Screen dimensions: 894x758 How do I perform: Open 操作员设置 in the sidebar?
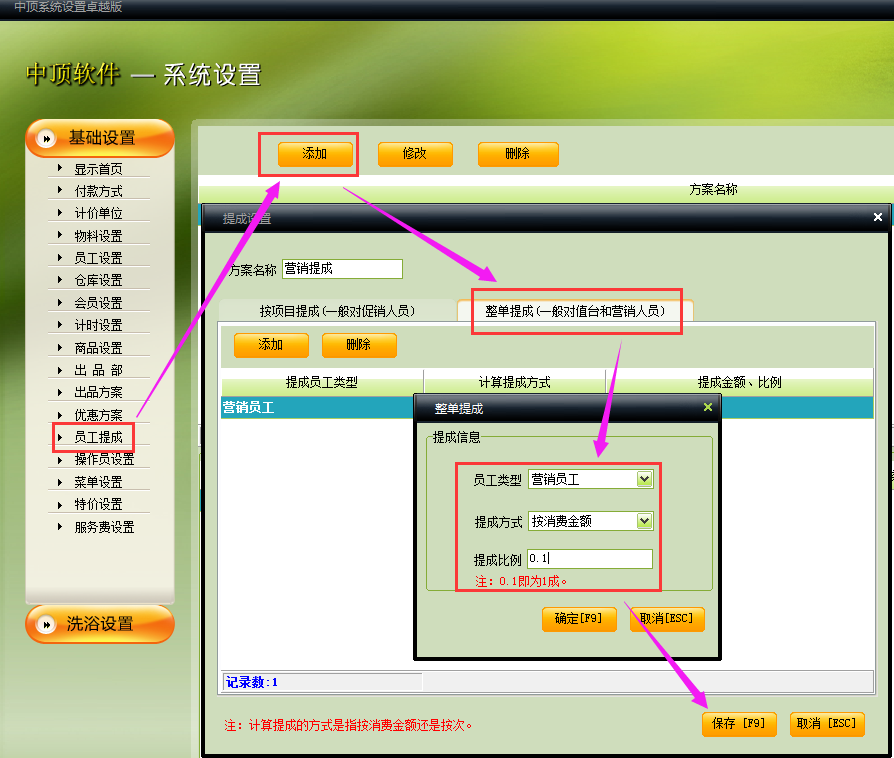point(104,460)
